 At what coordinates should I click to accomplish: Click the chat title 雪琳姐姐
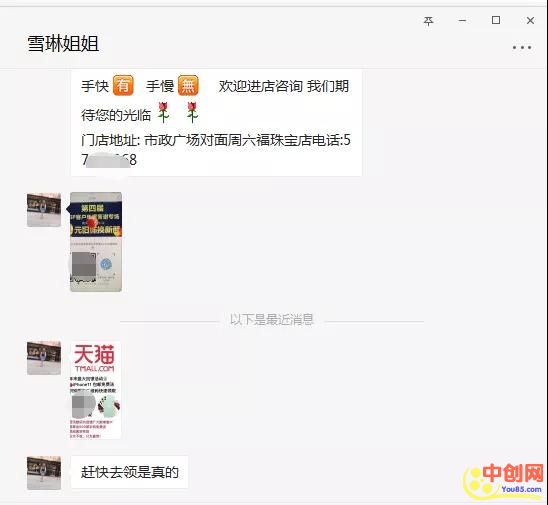(x=63, y=44)
